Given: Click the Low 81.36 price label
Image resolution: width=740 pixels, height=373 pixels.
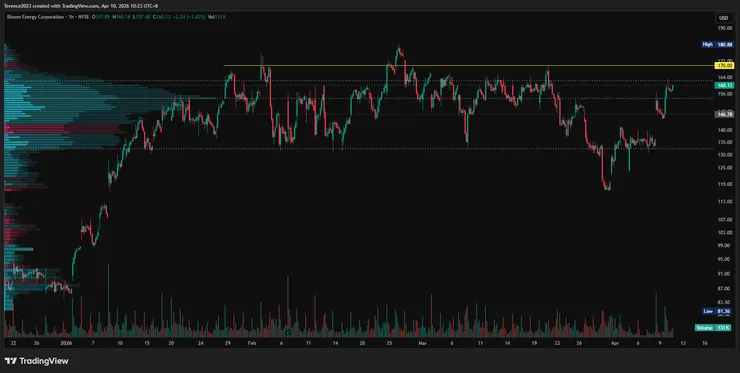Looking at the screenshot, I should point(717,311).
